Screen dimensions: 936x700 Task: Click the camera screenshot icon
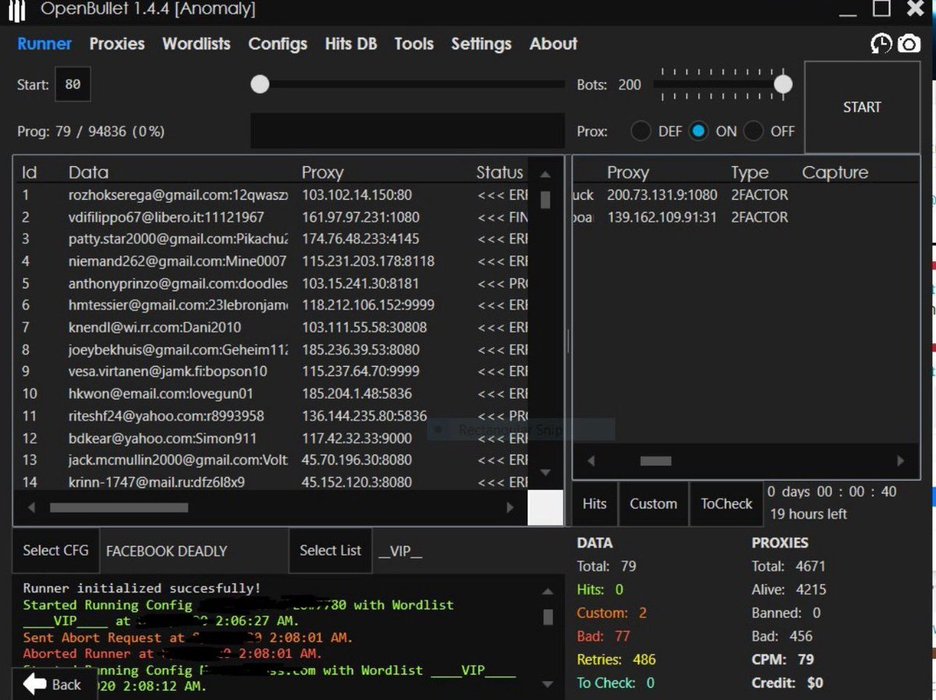pyautogui.click(x=909, y=44)
